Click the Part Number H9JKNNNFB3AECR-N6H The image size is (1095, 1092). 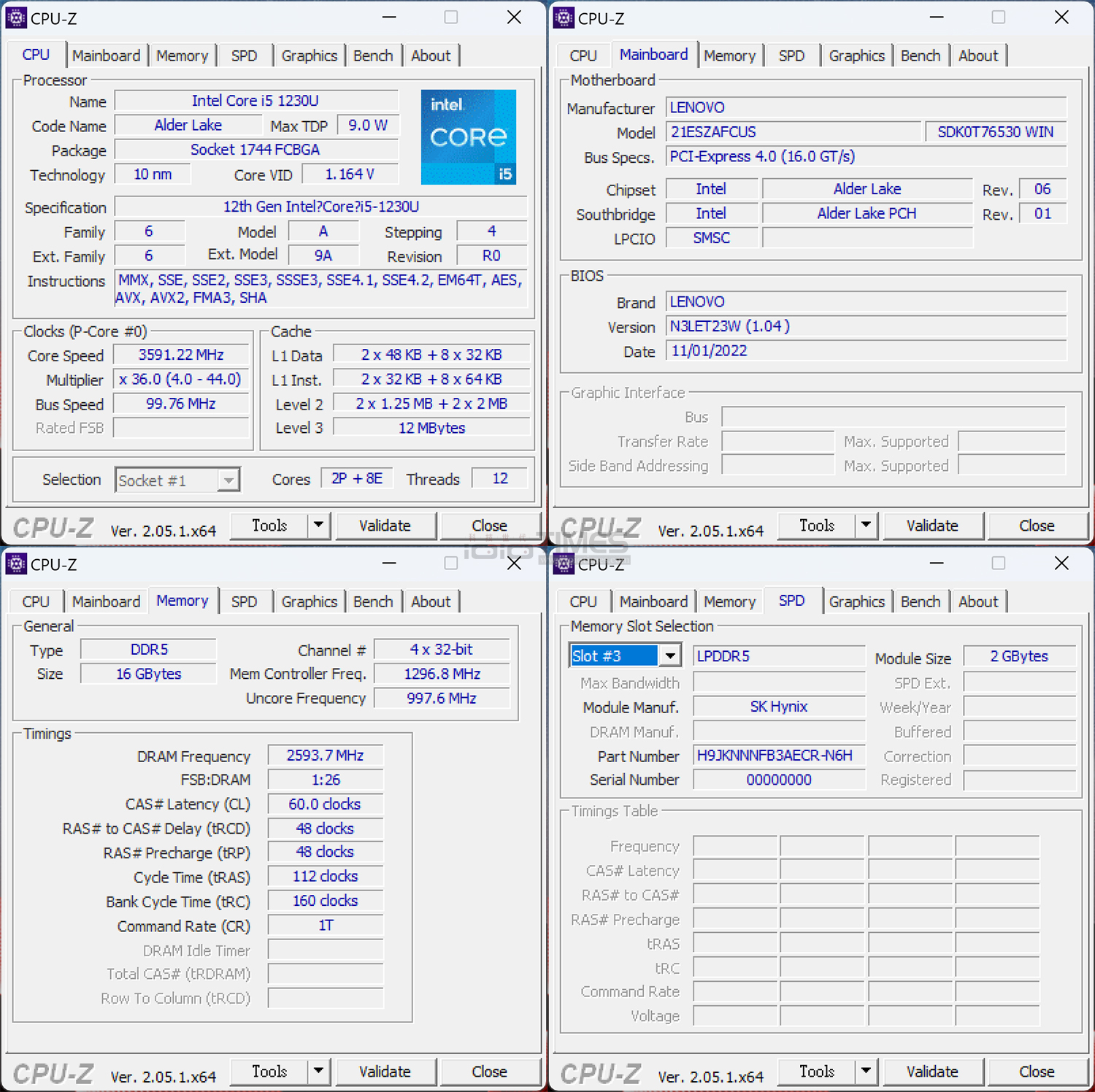coord(779,755)
